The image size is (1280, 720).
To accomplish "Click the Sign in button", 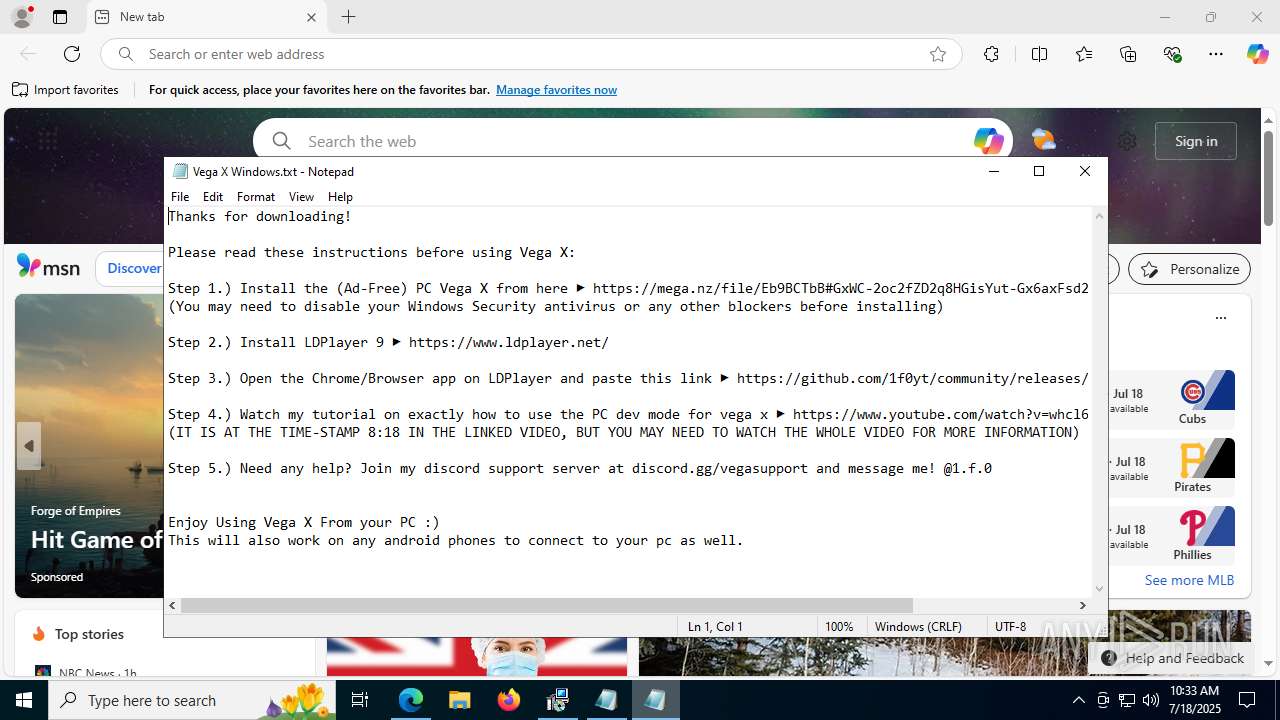I will point(1196,141).
